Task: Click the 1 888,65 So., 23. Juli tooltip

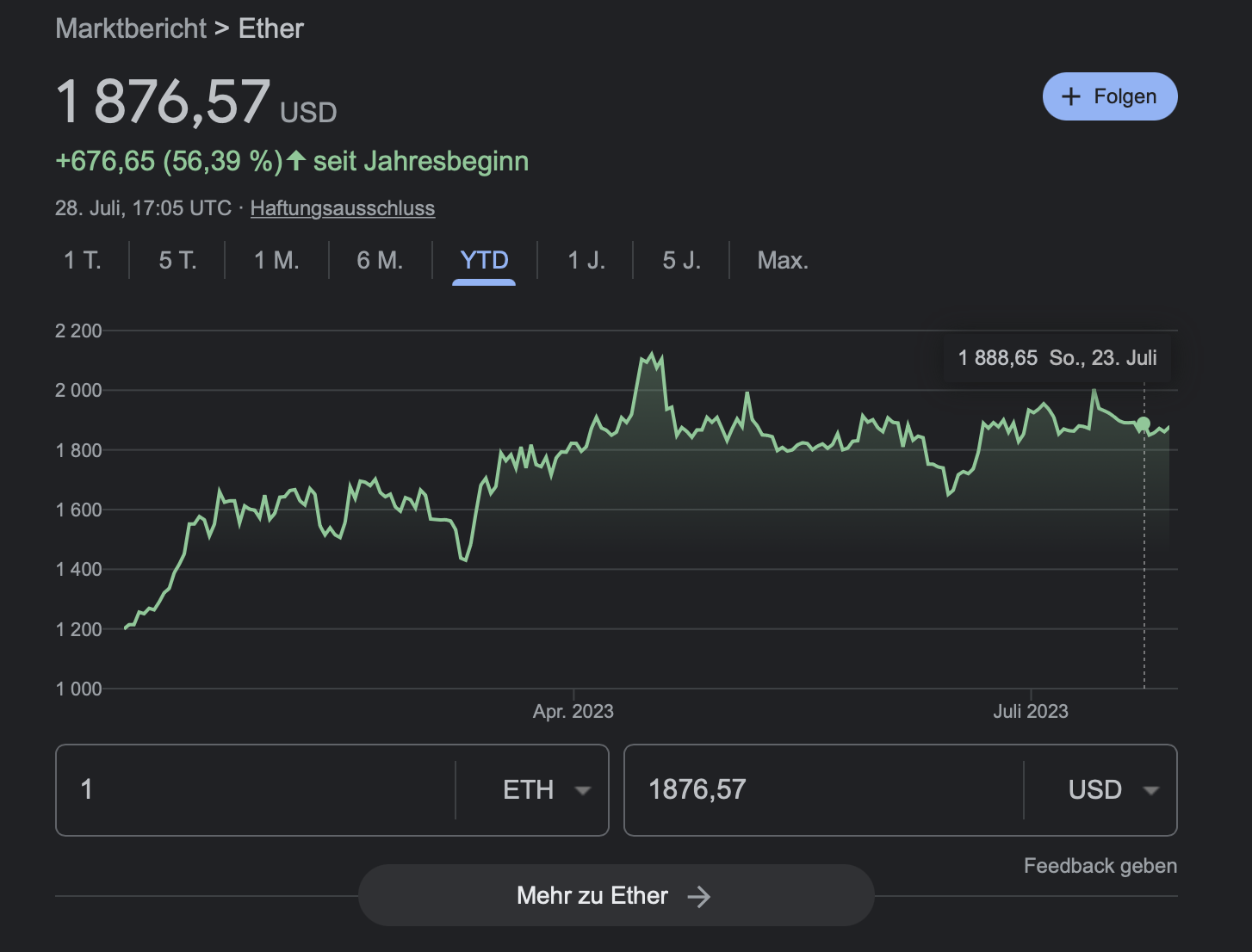Action: click(1057, 358)
